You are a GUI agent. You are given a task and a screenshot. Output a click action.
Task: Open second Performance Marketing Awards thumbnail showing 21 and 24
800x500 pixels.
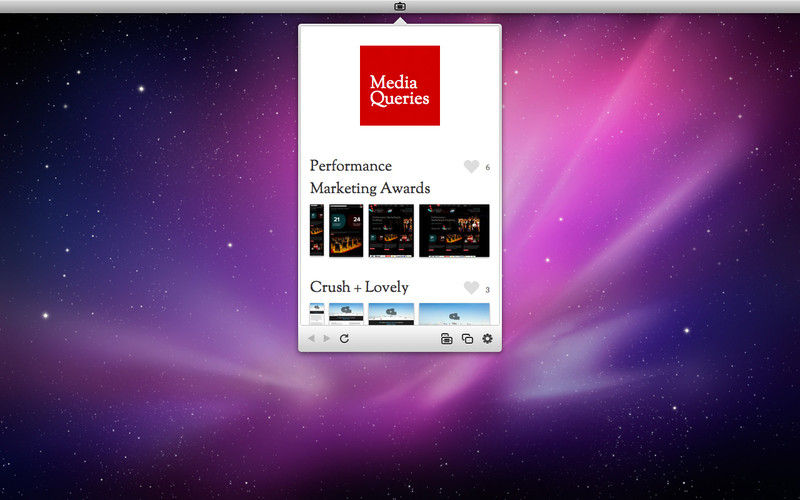(x=346, y=231)
